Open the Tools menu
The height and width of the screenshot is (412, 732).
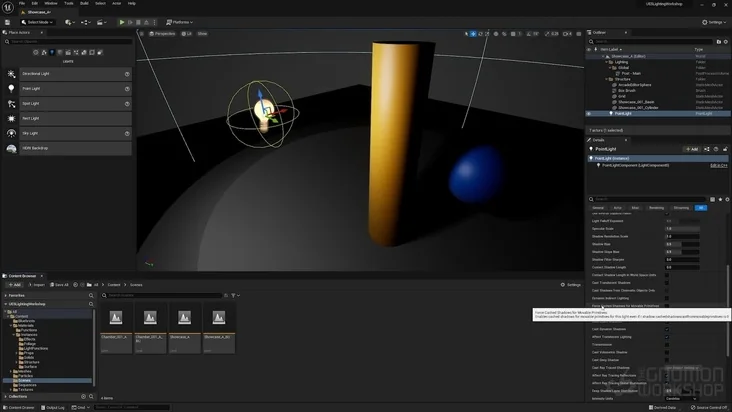69,3
